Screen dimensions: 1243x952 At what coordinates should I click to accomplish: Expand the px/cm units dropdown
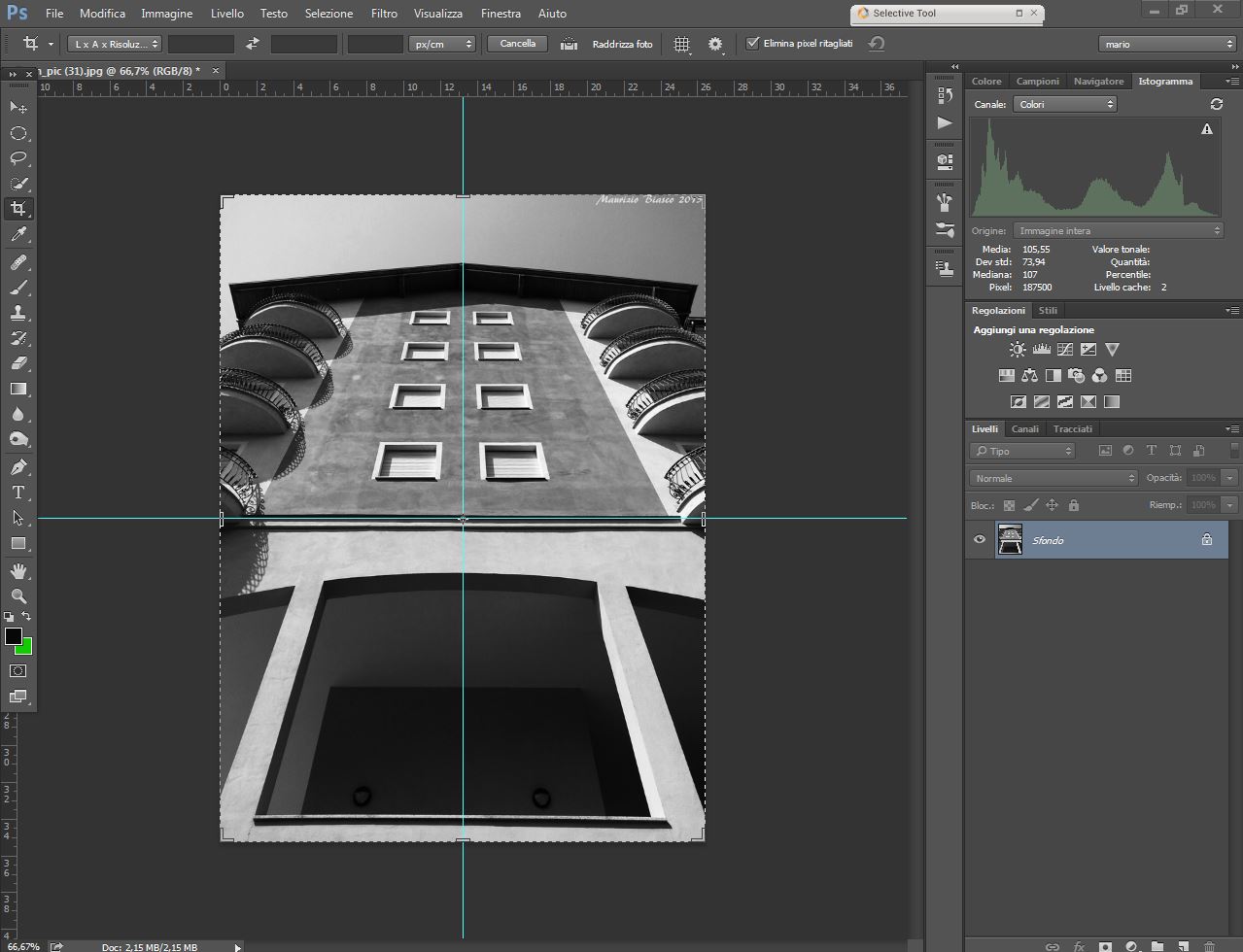(442, 44)
